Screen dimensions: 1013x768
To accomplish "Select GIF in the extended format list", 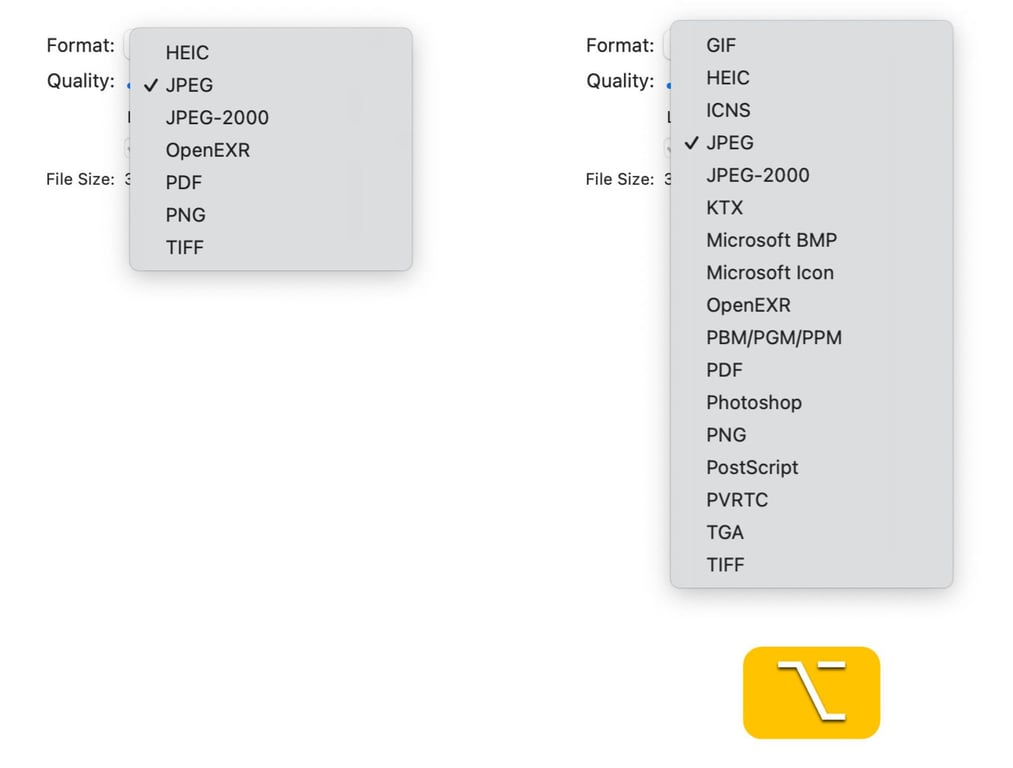I will pos(811,45).
